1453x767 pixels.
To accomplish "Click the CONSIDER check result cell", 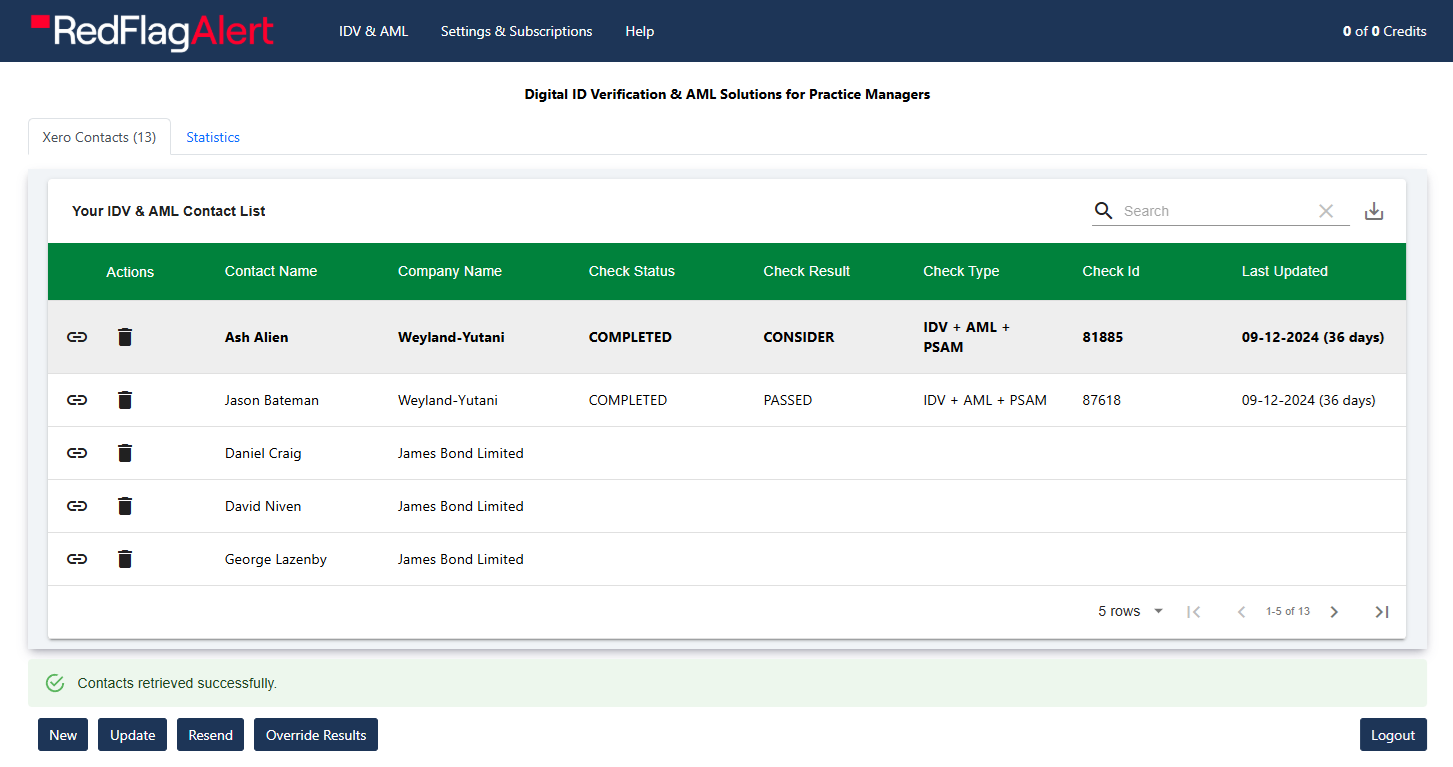I will tap(799, 337).
